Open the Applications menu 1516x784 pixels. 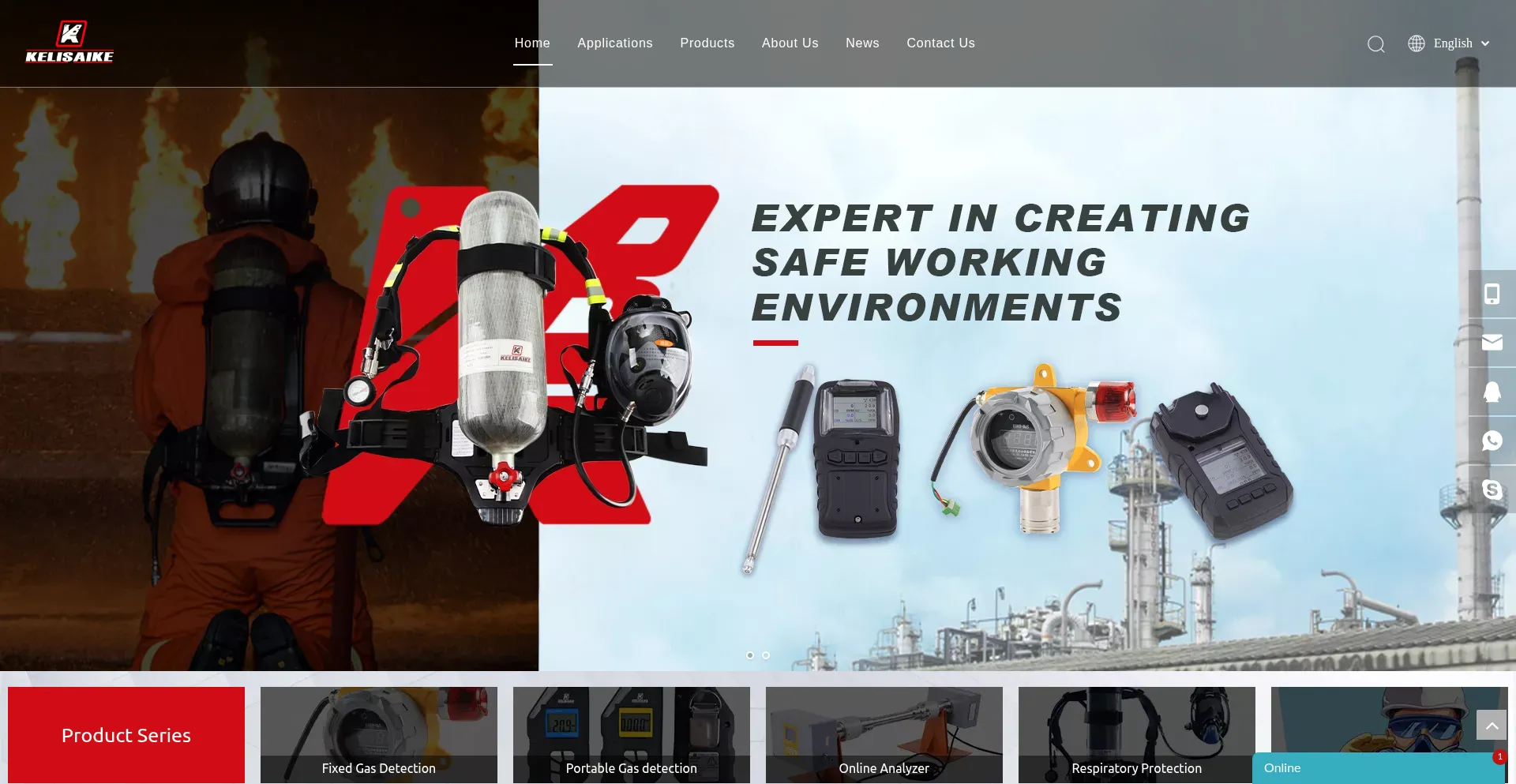(x=615, y=43)
